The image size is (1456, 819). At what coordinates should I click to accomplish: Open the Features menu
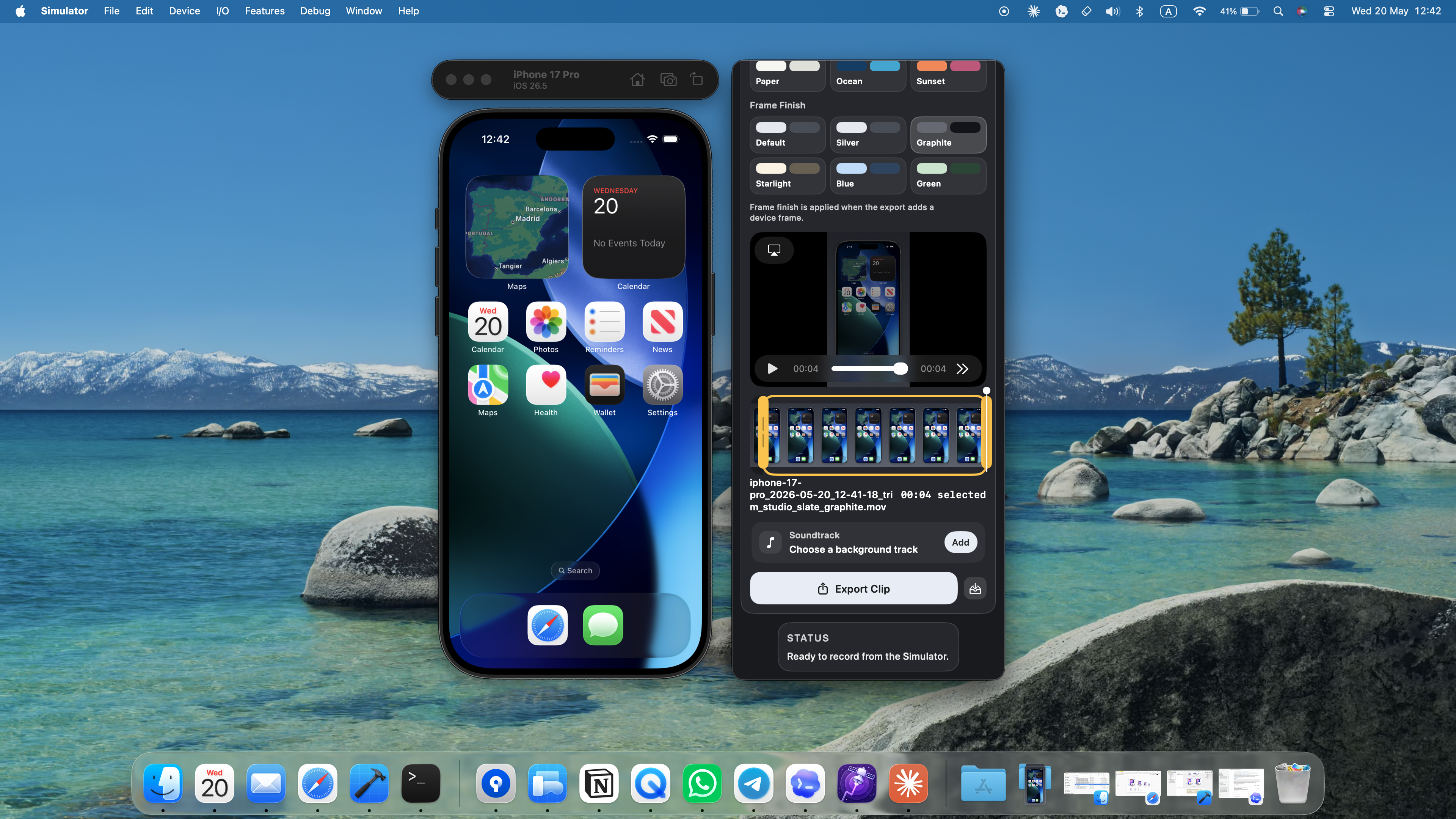coord(265,11)
